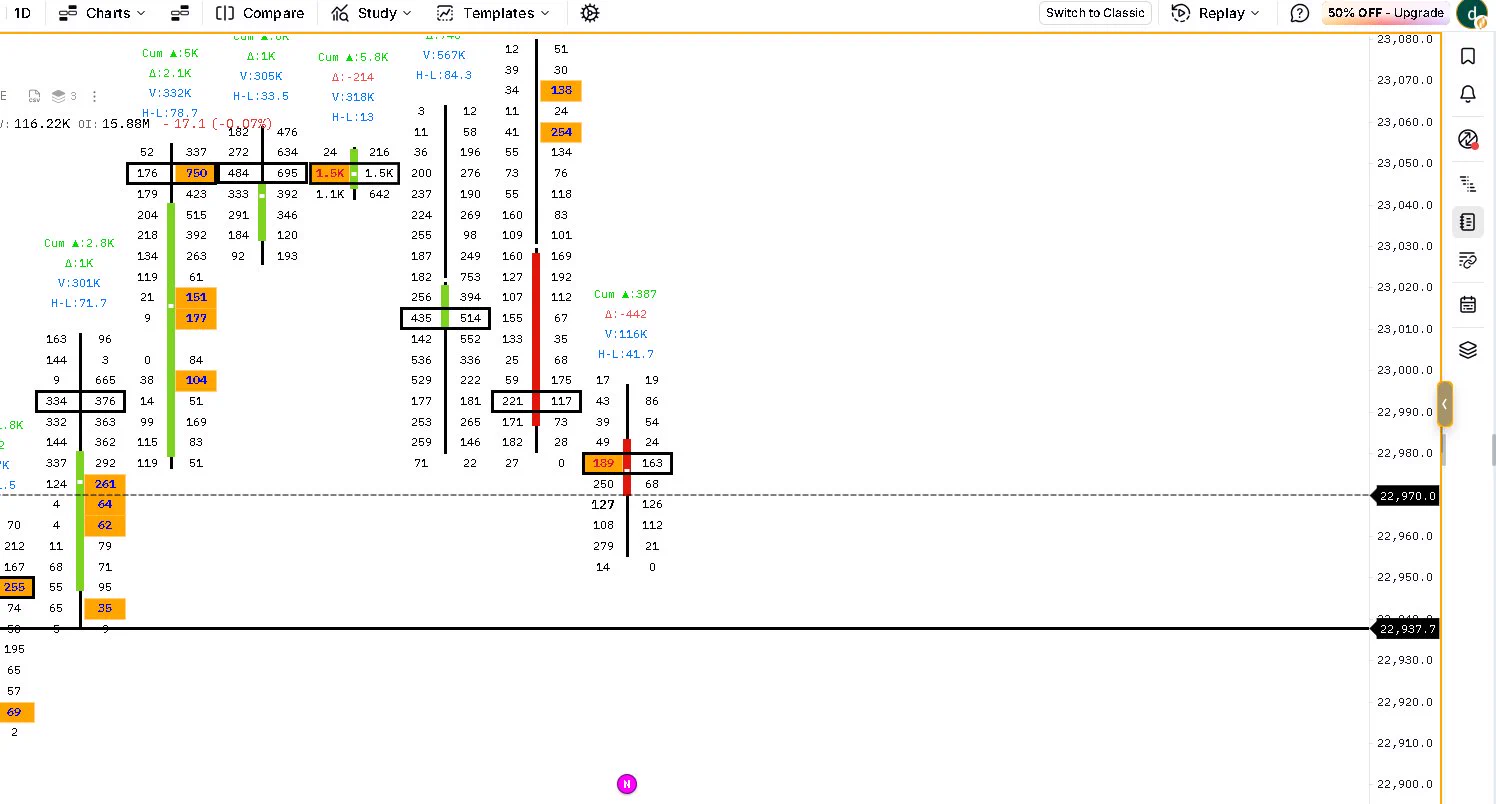The width and height of the screenshot is (1496, 804).
Task: Click the chart layout icon after Charts
Action: point(180,13)
